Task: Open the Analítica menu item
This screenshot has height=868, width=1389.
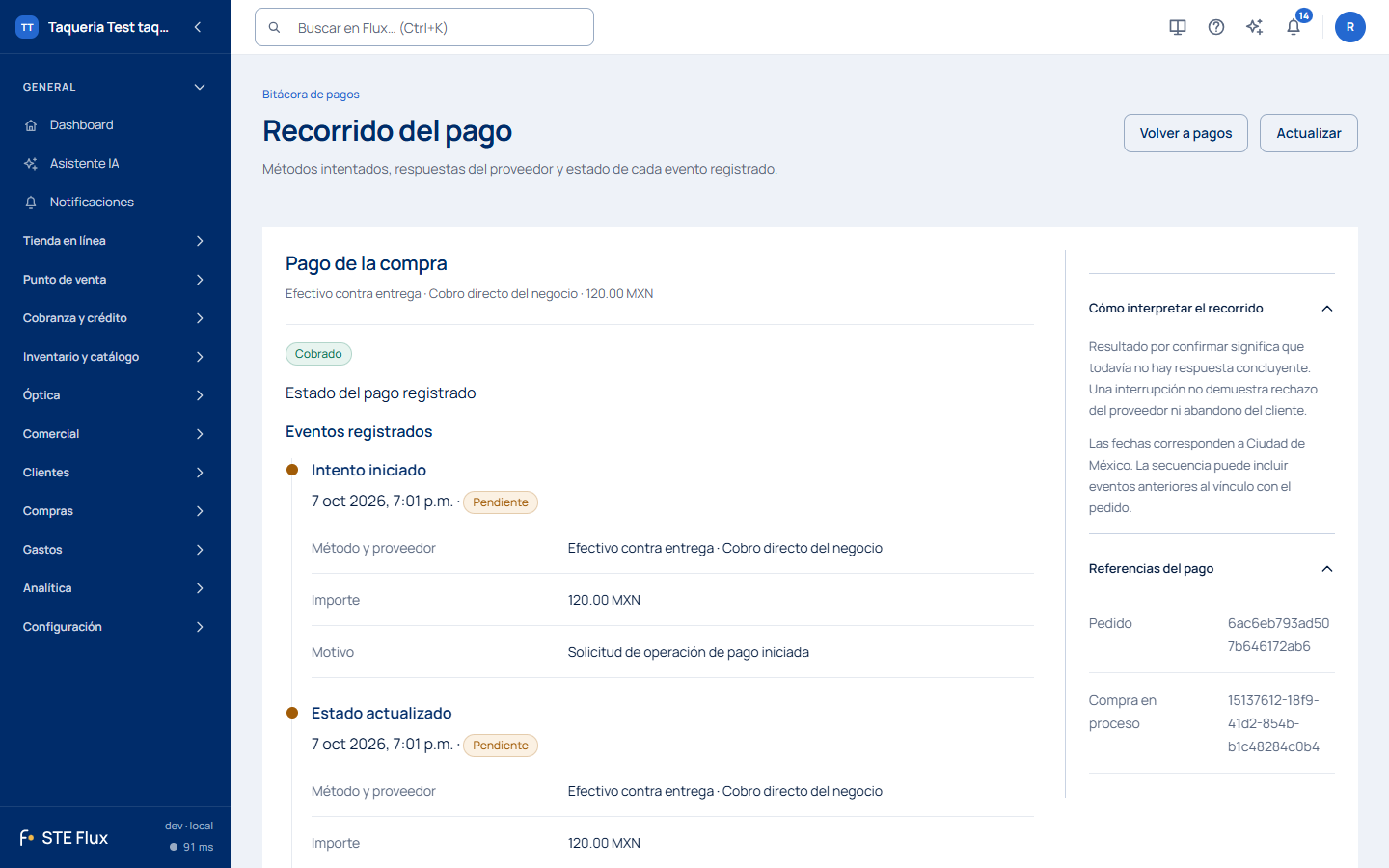Action: 116,588
